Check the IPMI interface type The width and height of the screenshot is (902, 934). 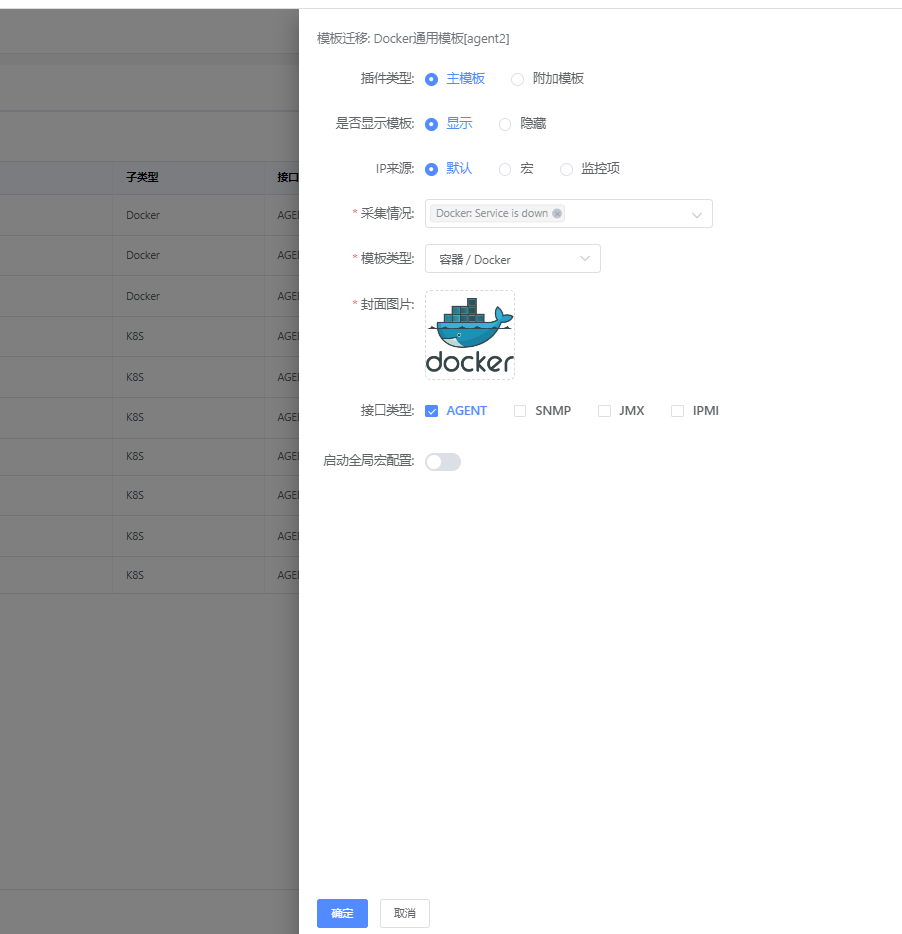click(x=677, y=411)
